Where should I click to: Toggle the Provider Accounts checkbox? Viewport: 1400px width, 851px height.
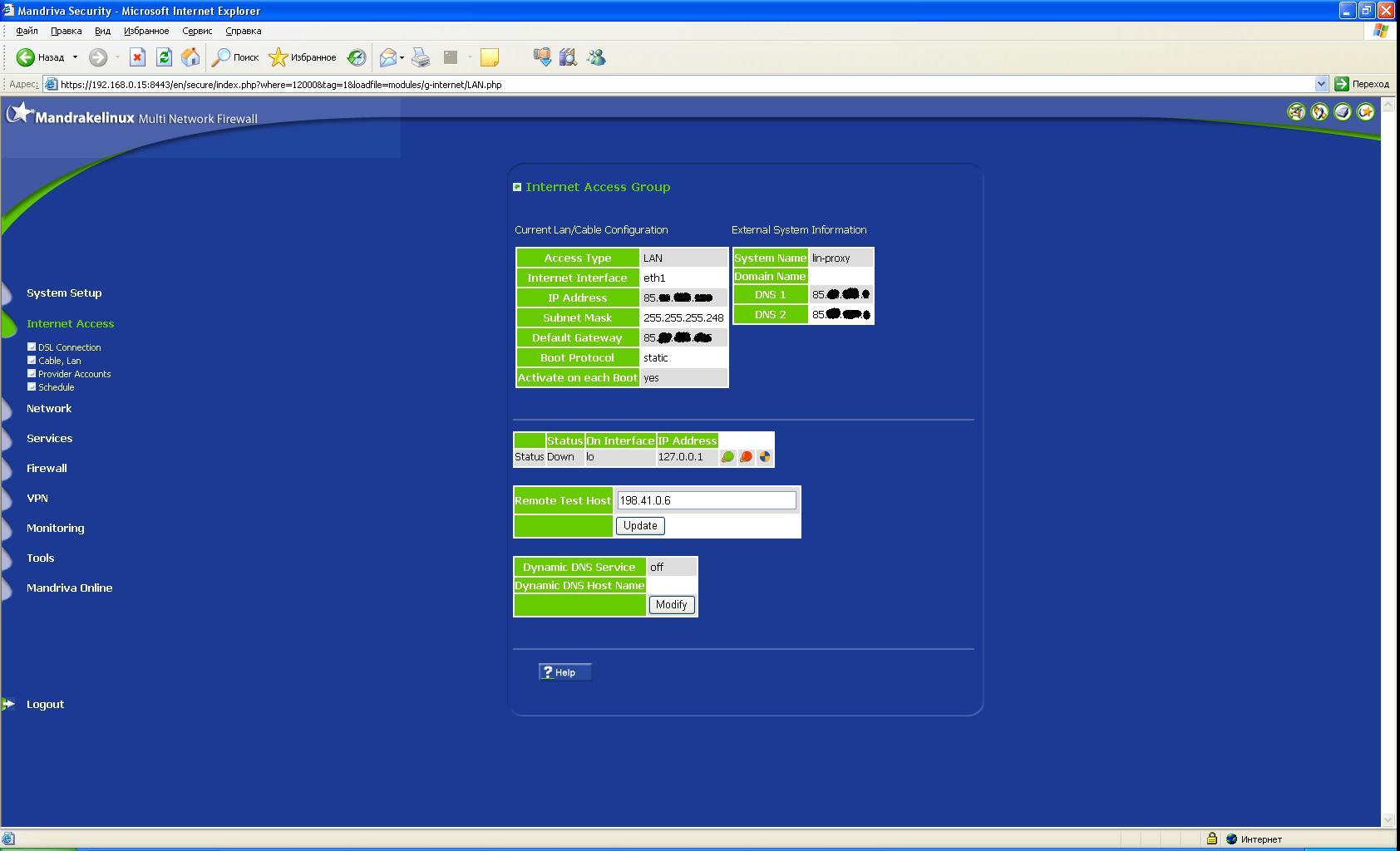click(32, 373)
